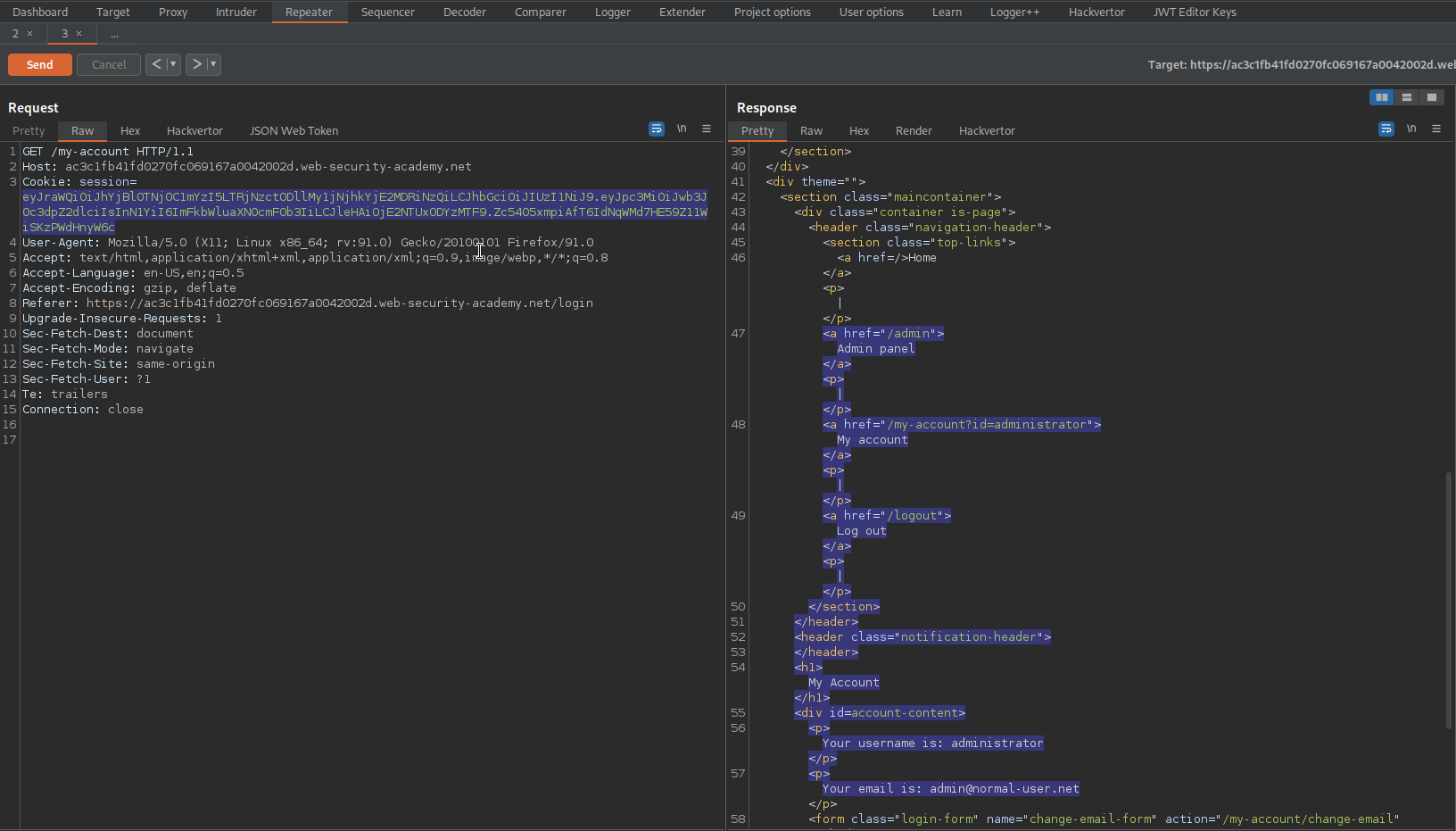1456x831 pixels.
Task: Switch to the Target tab
Action: tap(113, 12)
